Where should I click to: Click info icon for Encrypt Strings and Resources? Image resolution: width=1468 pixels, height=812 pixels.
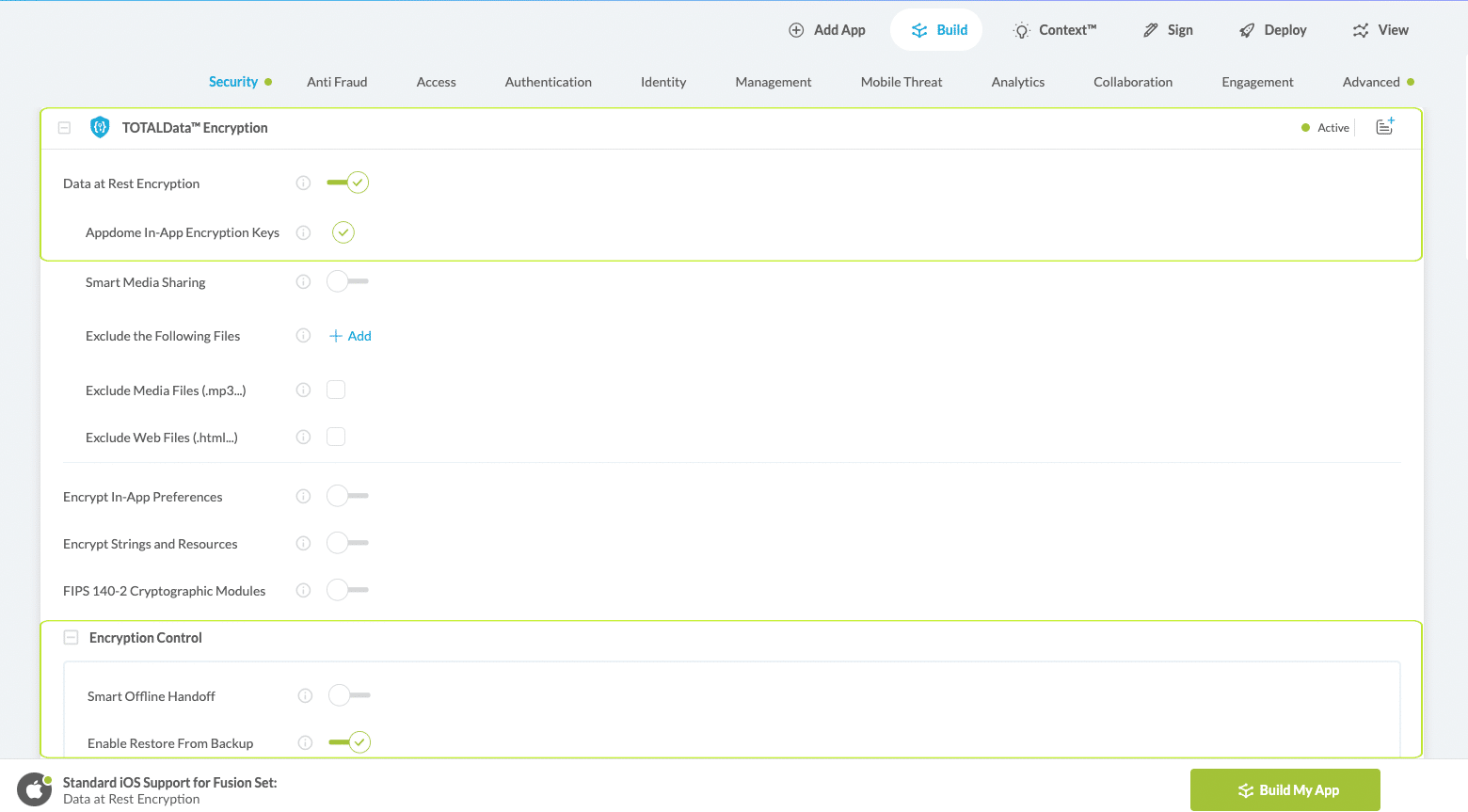pyautogui.click(x=303, y=544)
